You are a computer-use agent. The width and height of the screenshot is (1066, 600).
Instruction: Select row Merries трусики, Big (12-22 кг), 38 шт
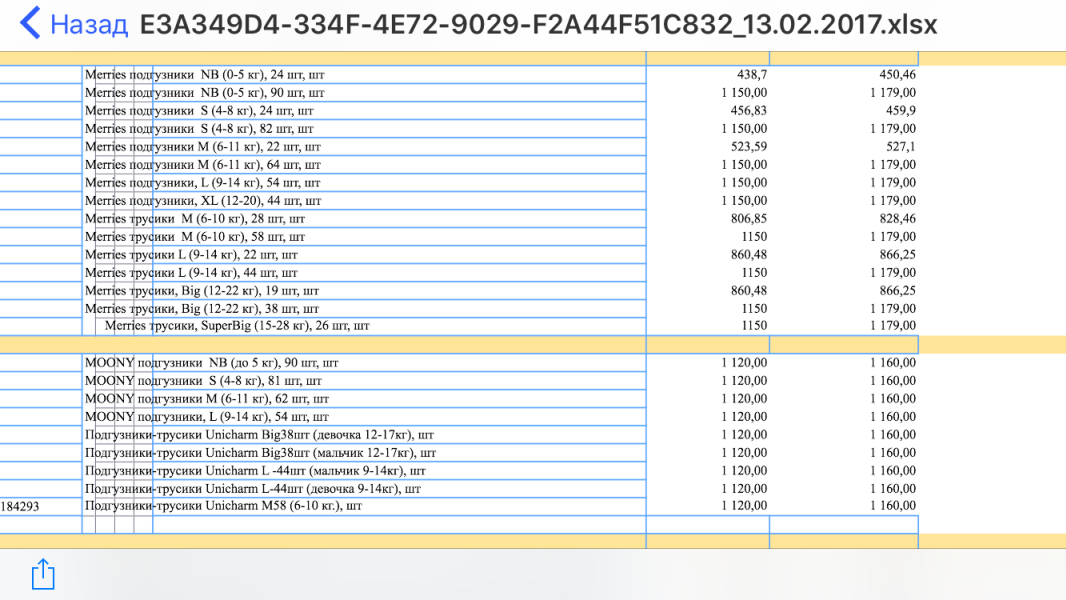[x=202, y=309]
